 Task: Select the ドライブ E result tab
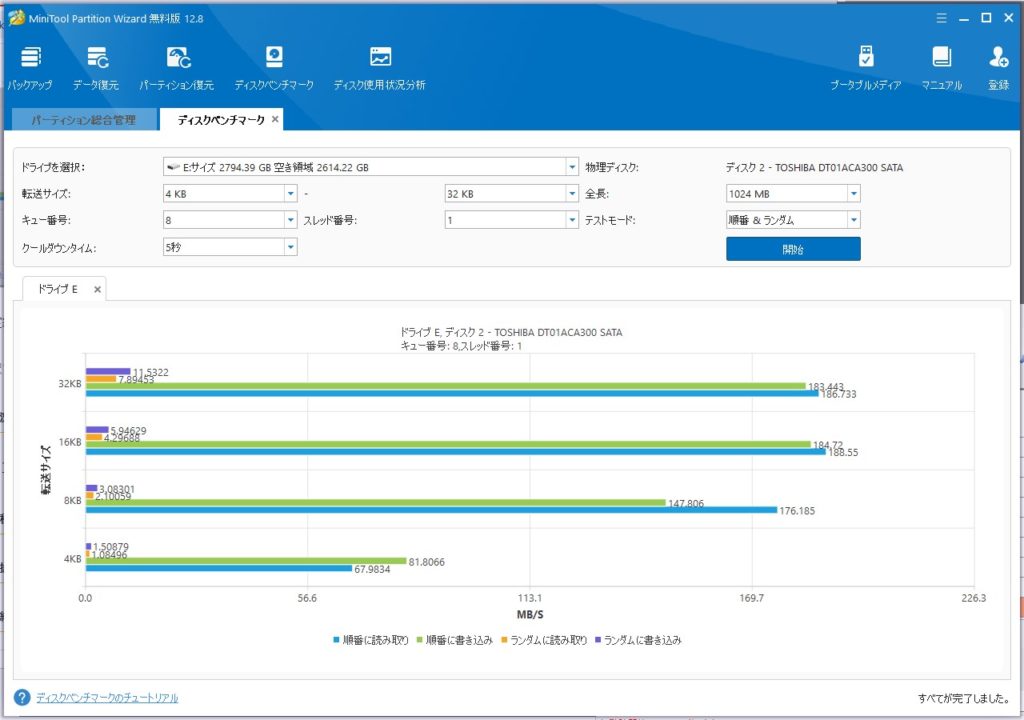coord(57,289)
